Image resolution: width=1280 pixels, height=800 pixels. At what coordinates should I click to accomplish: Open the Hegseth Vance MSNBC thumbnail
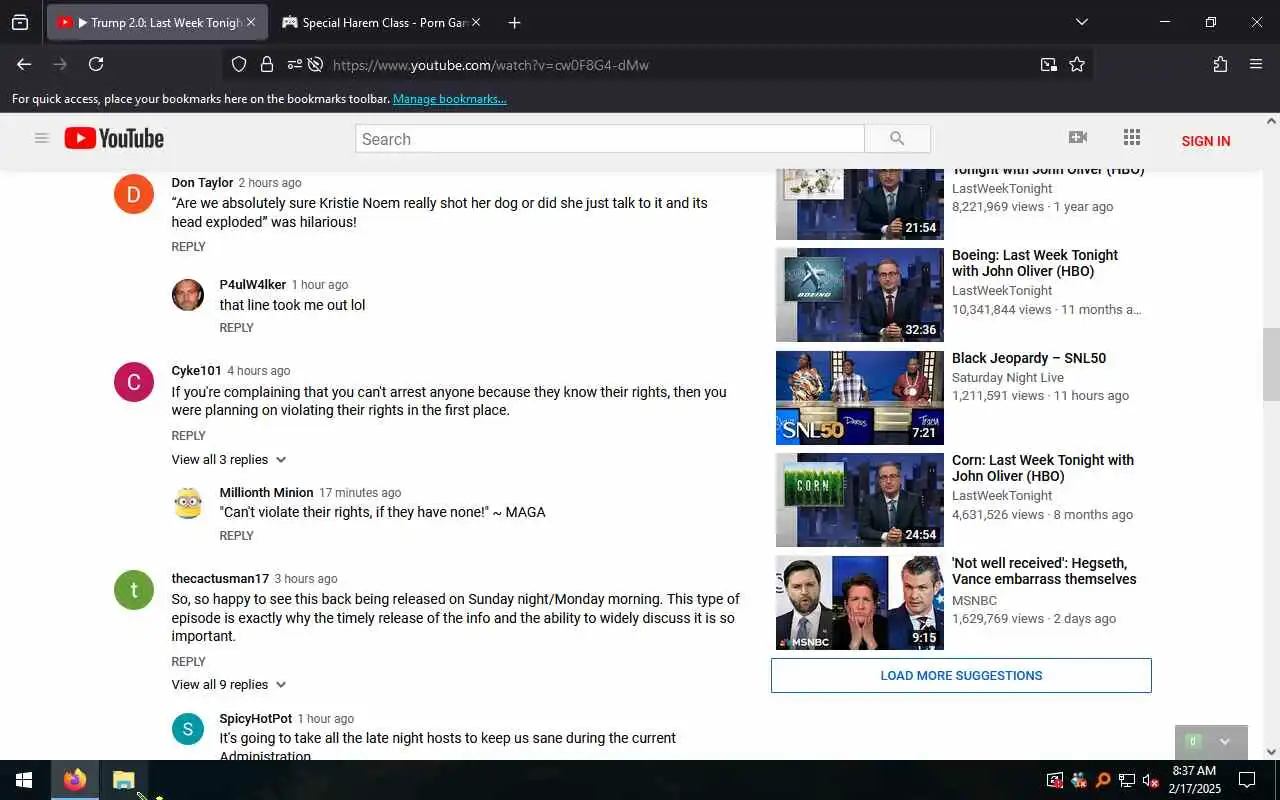coord(860,603)
